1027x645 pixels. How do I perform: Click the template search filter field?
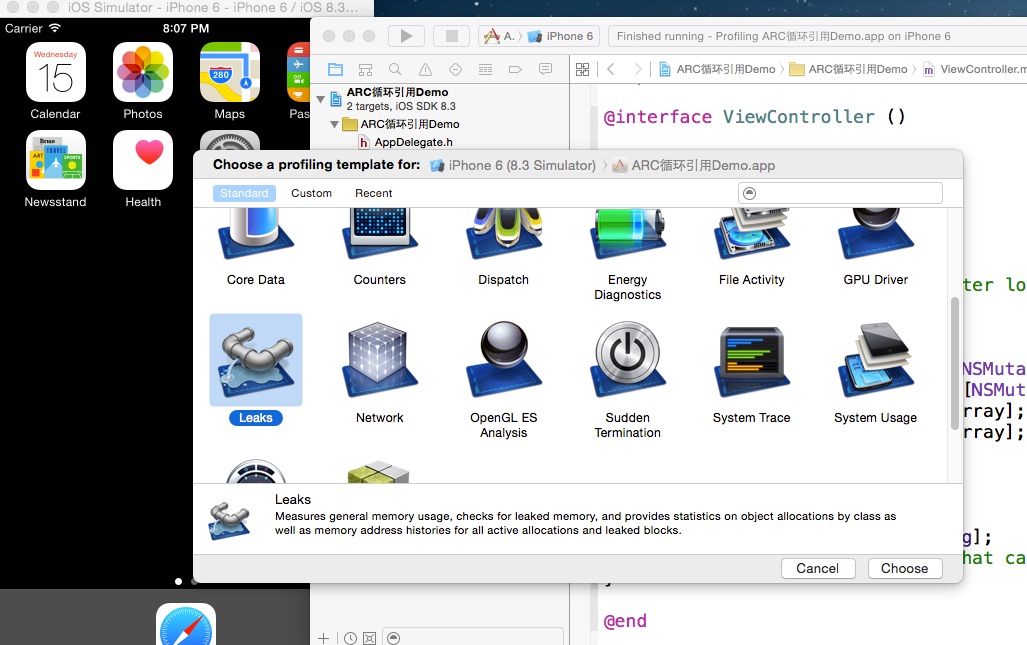[x=840, y=193]
